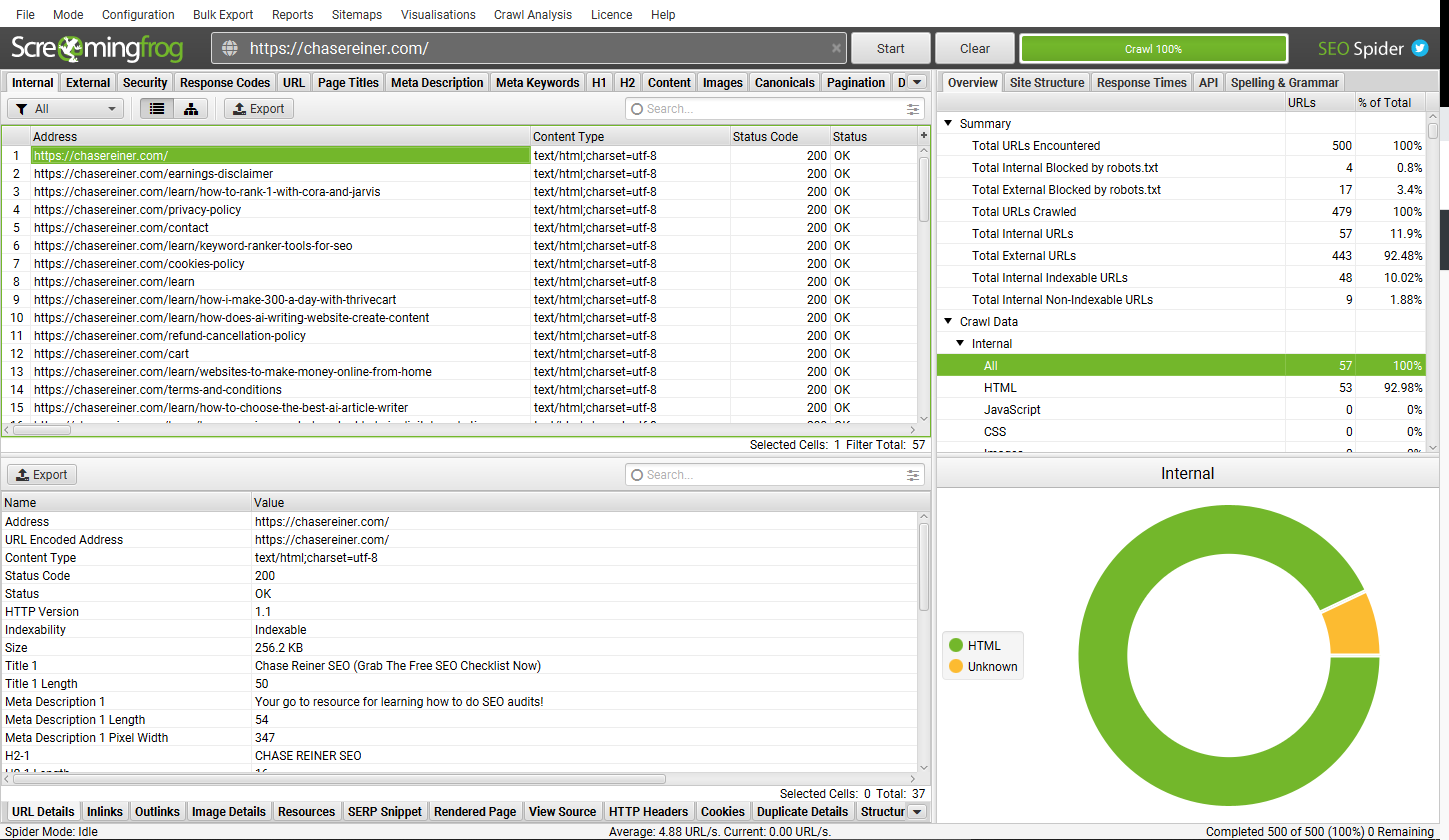Click the upper Search input field
This screenshot has width=1449, height=840.
(775, 109)
